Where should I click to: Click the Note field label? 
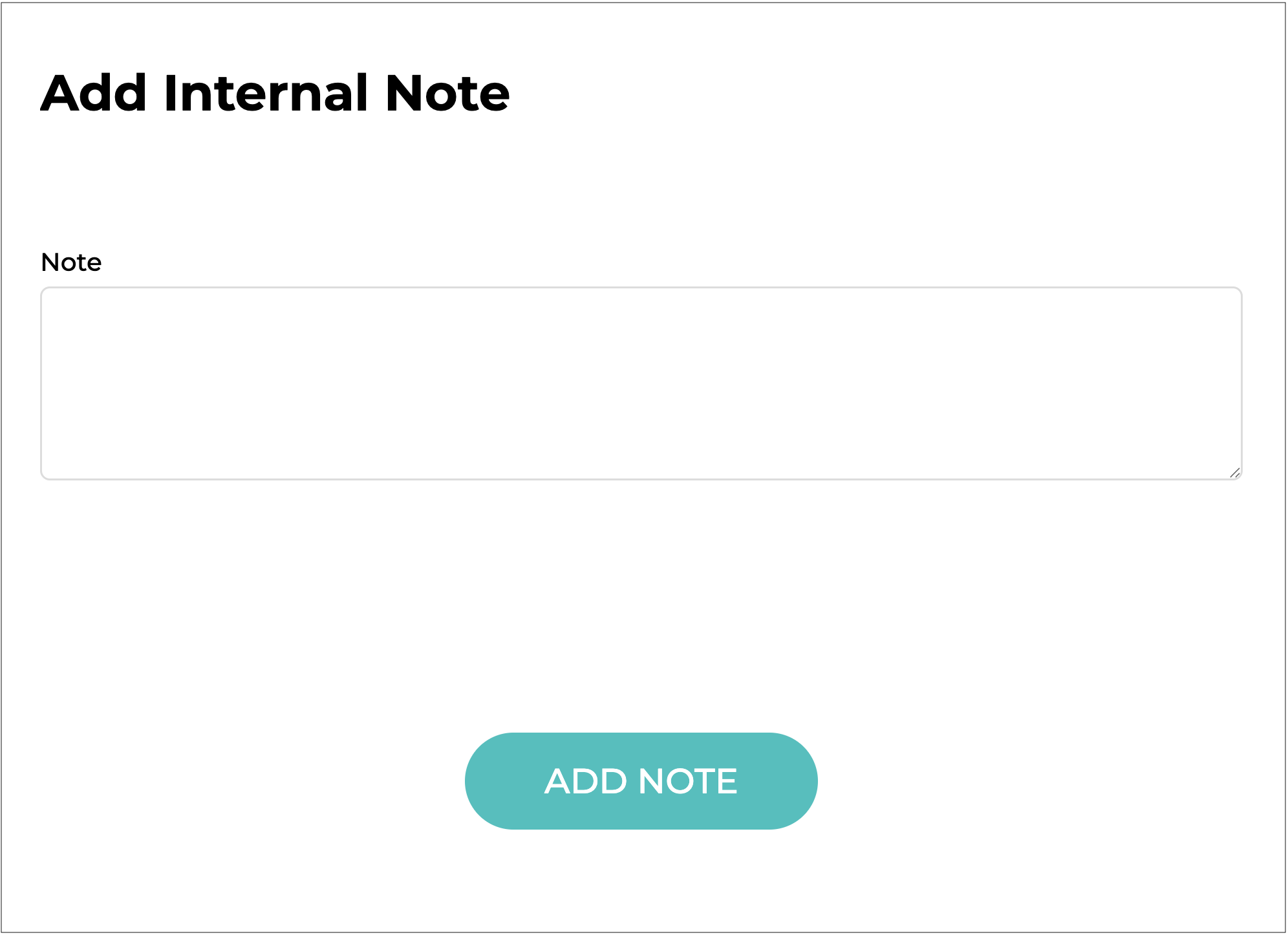(x=71, y=263)
